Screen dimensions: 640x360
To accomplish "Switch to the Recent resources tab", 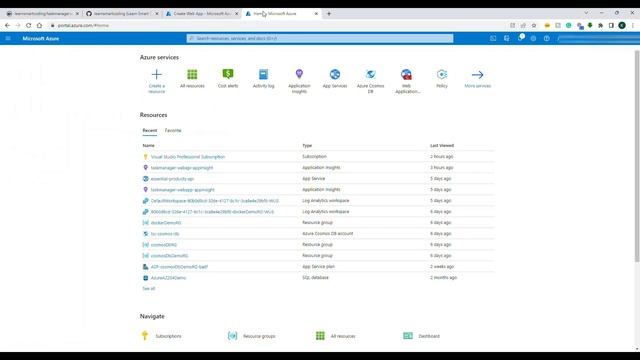I will click(149, 130).
